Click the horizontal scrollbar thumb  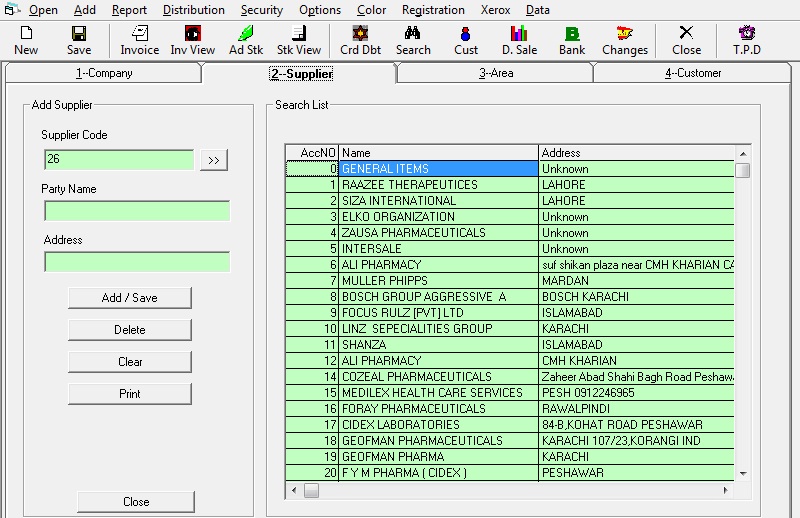[311, 490]
